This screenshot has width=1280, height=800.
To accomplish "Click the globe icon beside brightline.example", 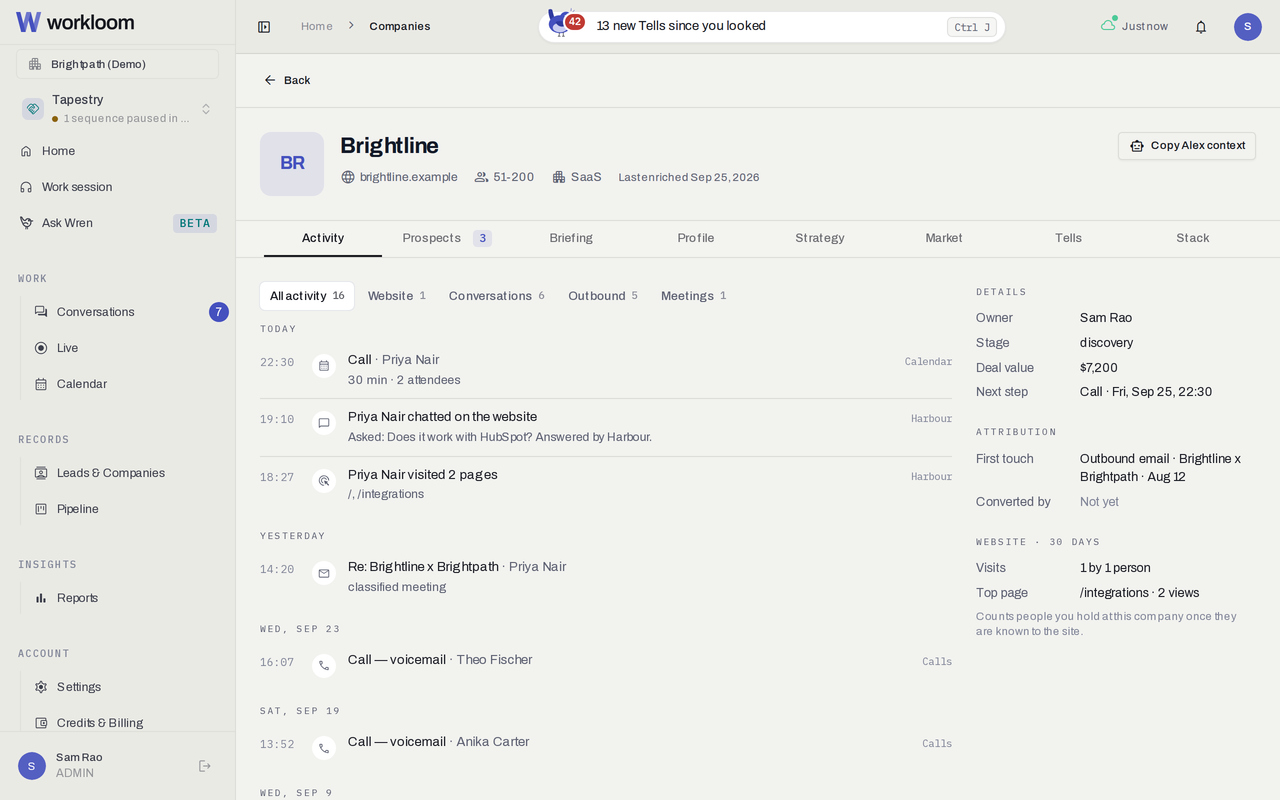I will pos(348,177).
